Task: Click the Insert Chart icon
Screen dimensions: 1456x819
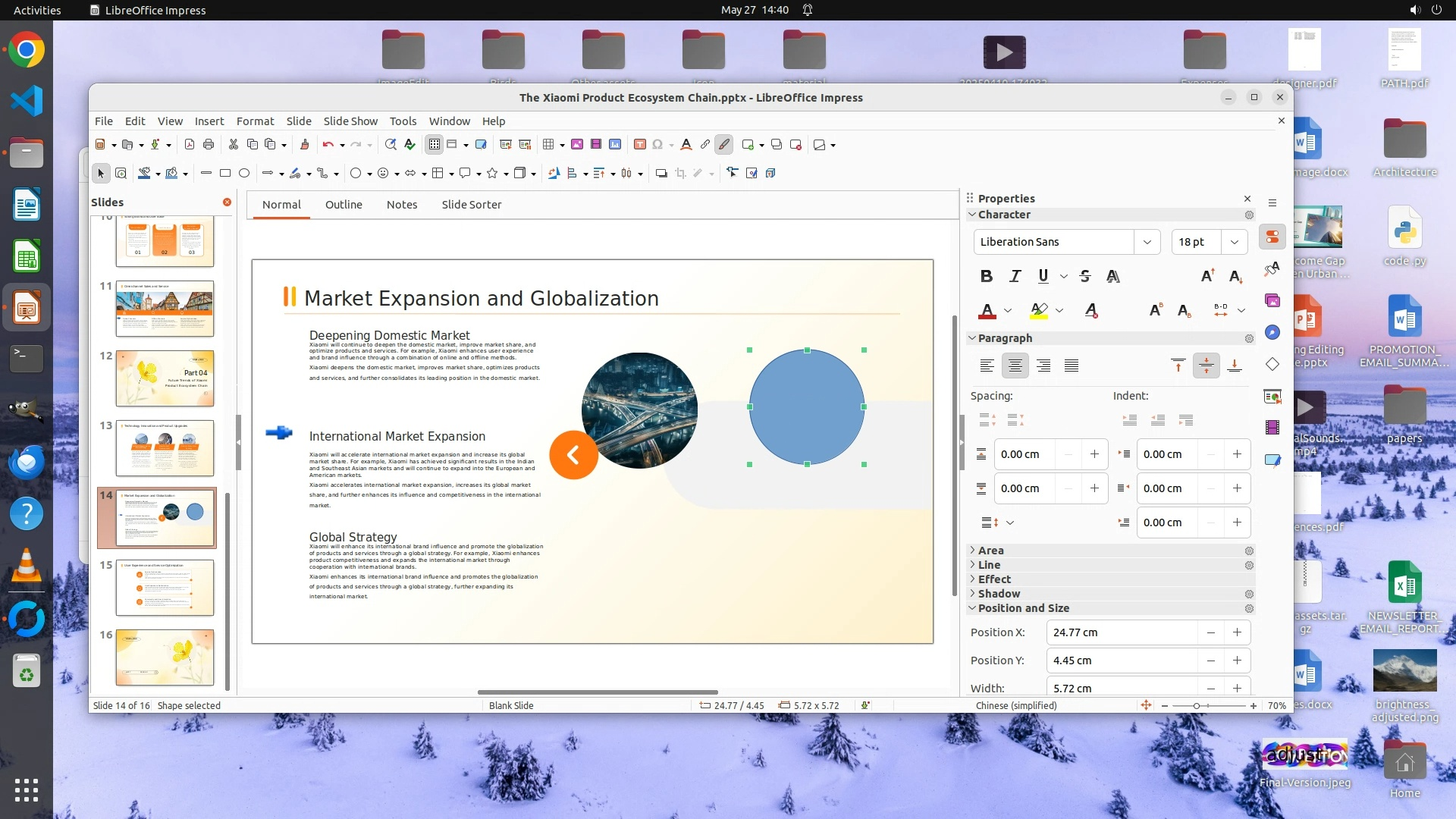Action: tap(615, 145)
